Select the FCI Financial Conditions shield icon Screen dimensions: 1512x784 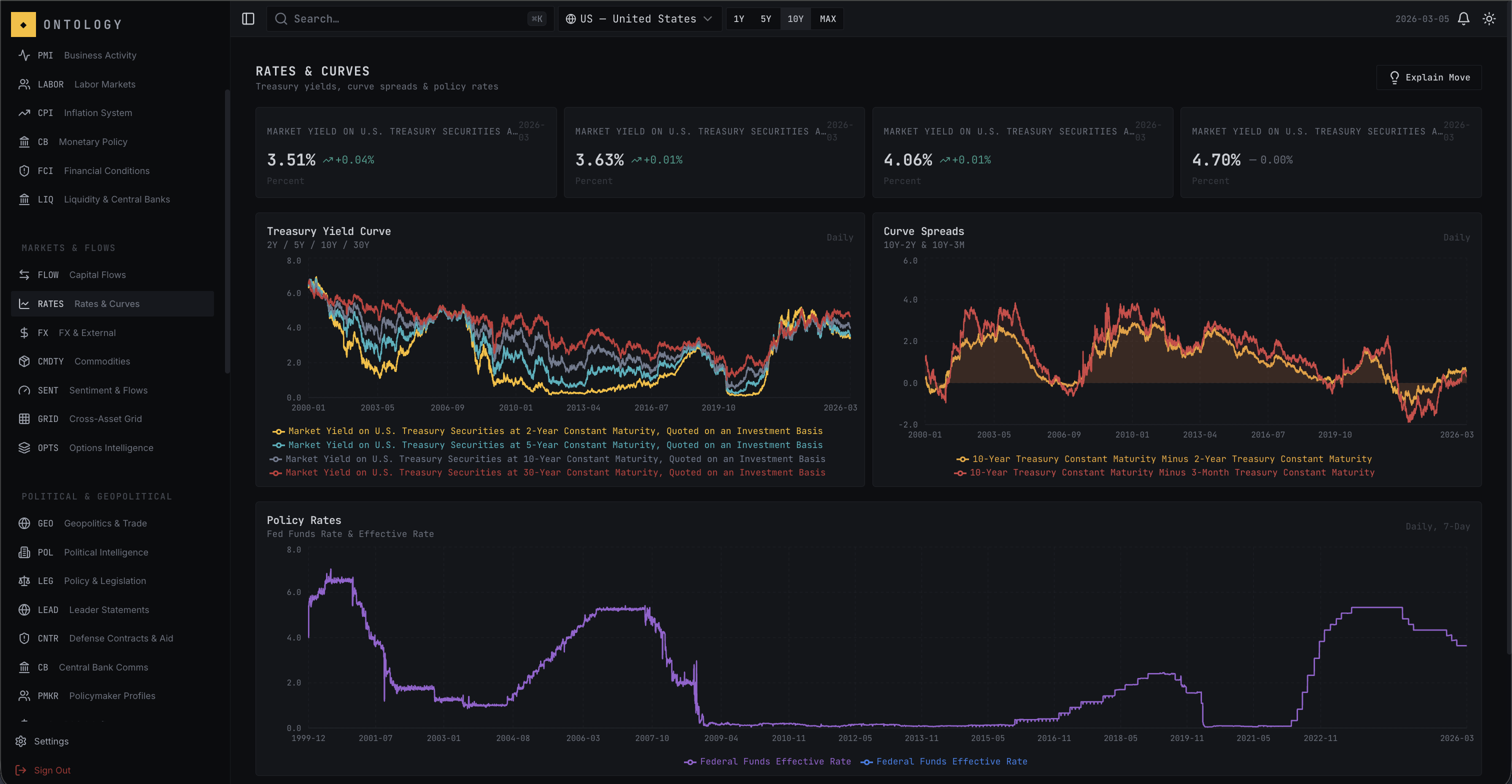click(24, 171)
